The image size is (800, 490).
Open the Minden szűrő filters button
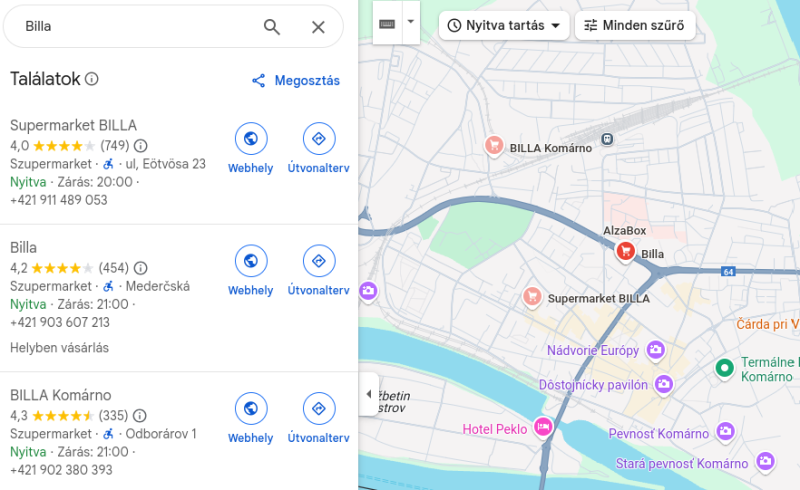point(635,26)
